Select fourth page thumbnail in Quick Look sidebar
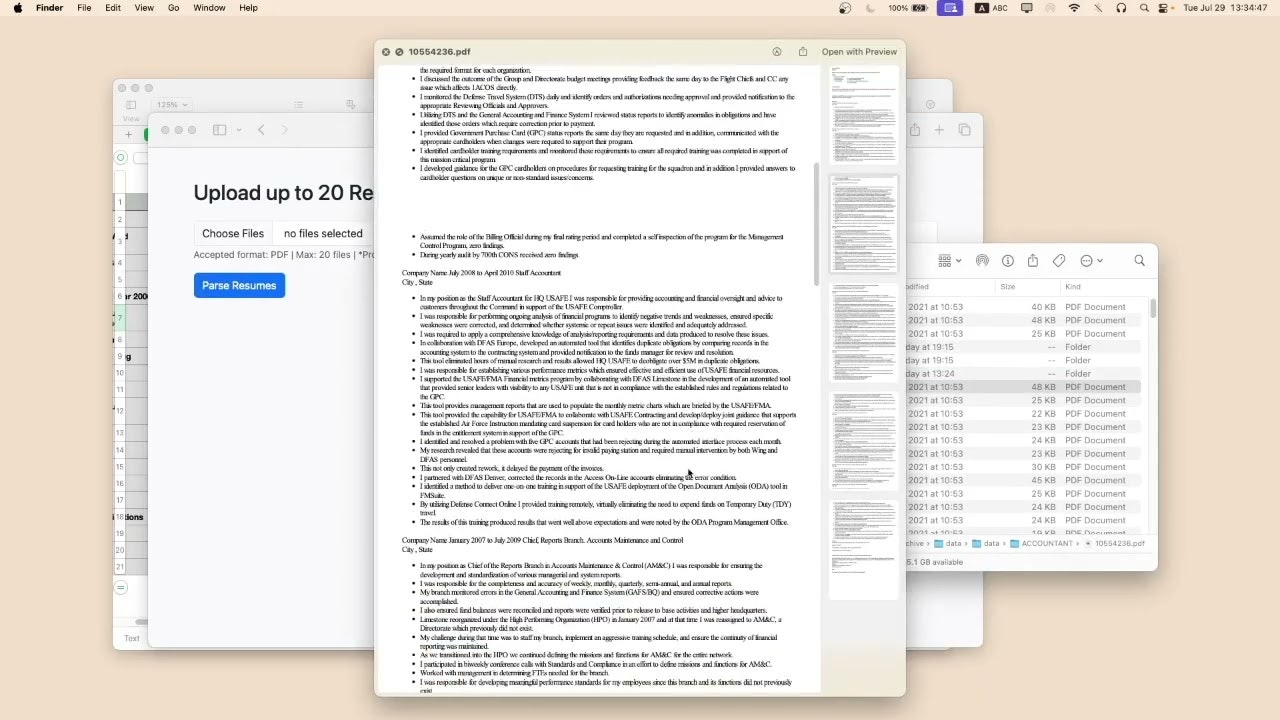This screenshot has height=720, width=1280. point(864,441)
